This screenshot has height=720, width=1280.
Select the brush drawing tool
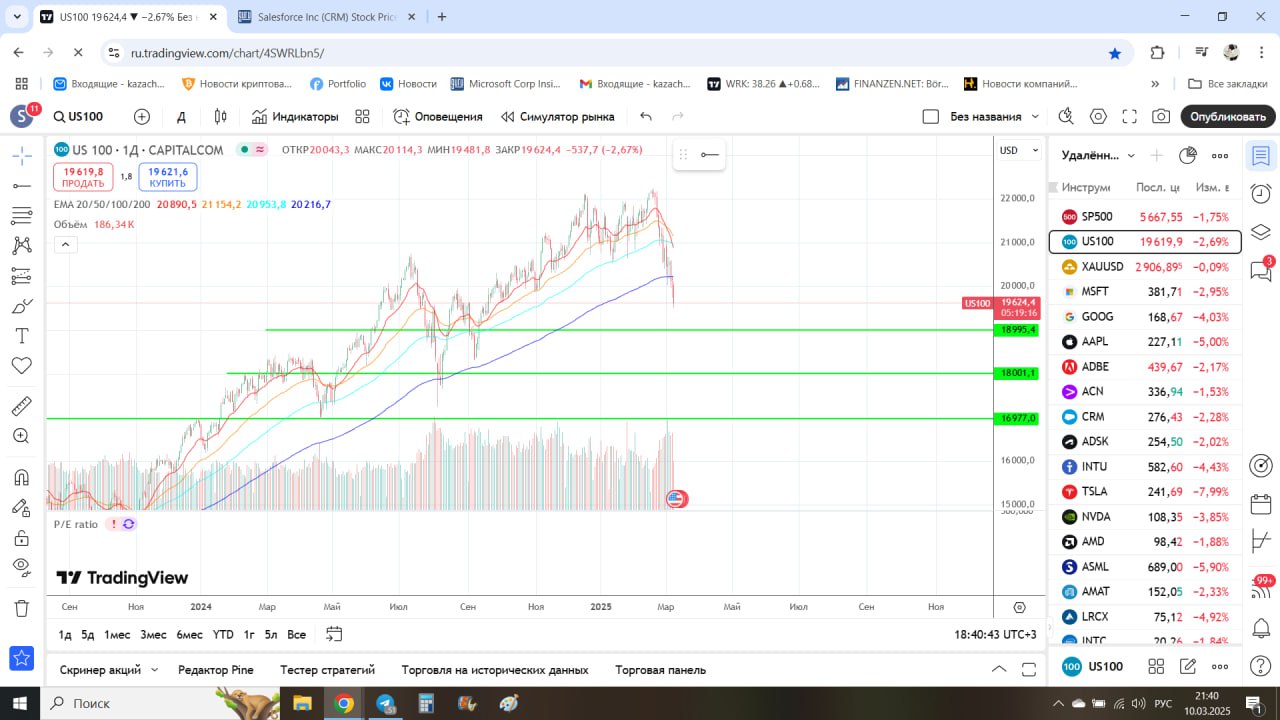[x=21, y=305]
